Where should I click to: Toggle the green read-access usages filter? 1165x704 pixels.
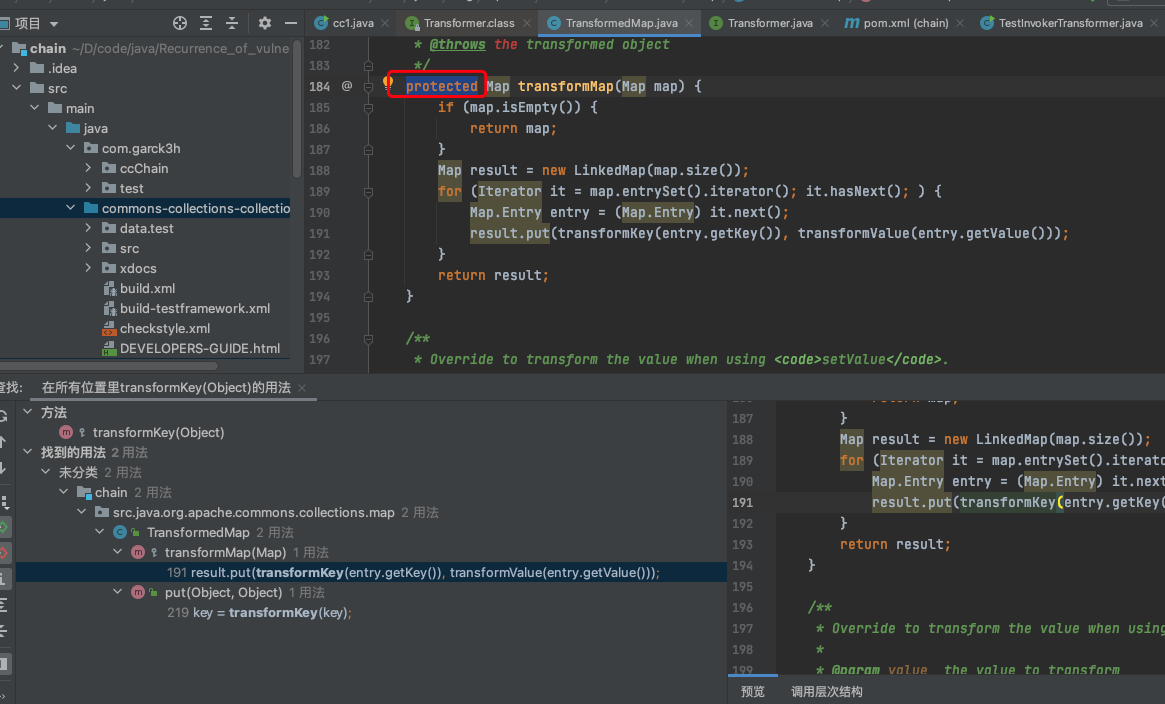[x=4, y=527]
